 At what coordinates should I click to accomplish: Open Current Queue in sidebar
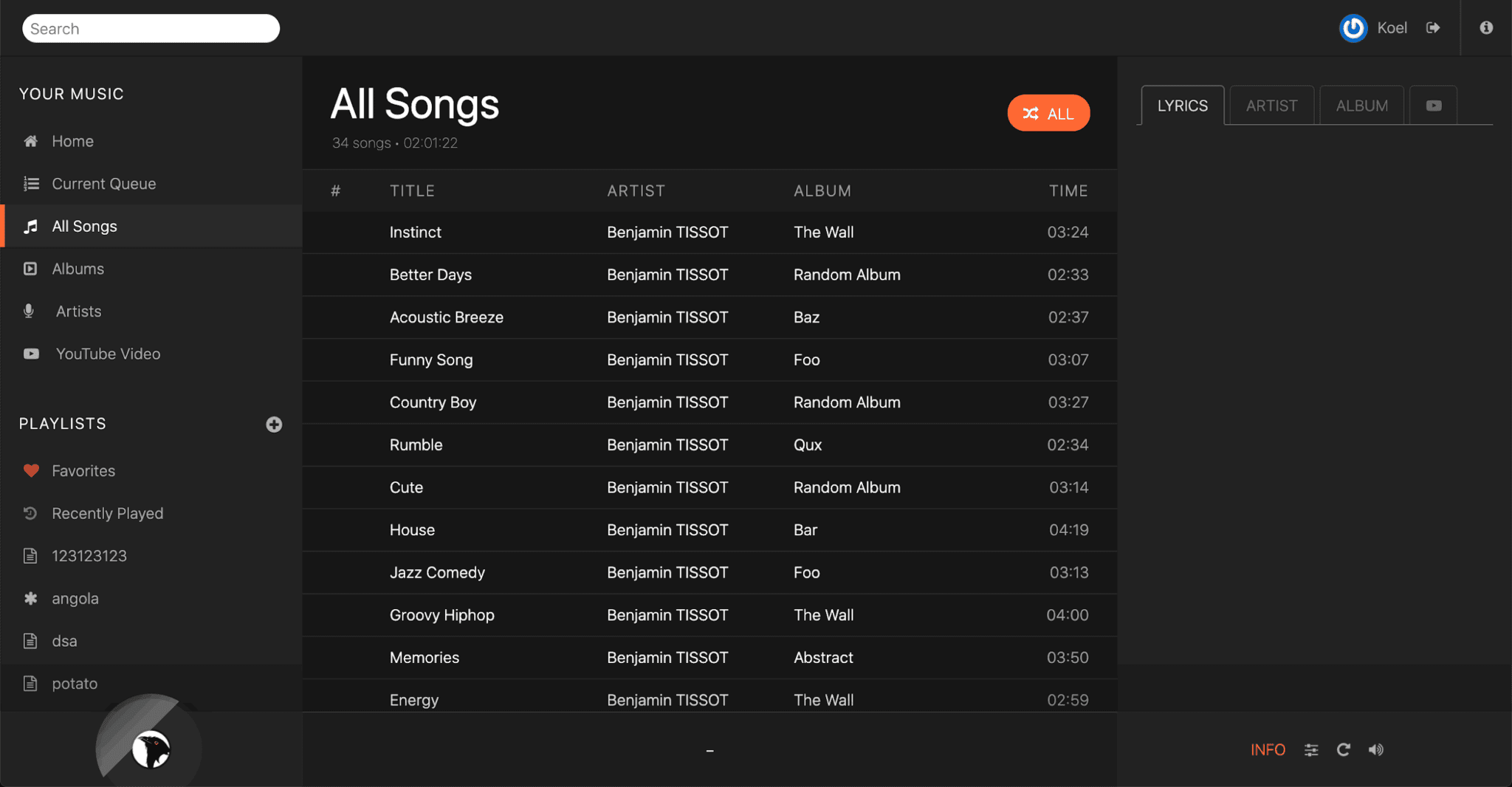tap(103, 184)
